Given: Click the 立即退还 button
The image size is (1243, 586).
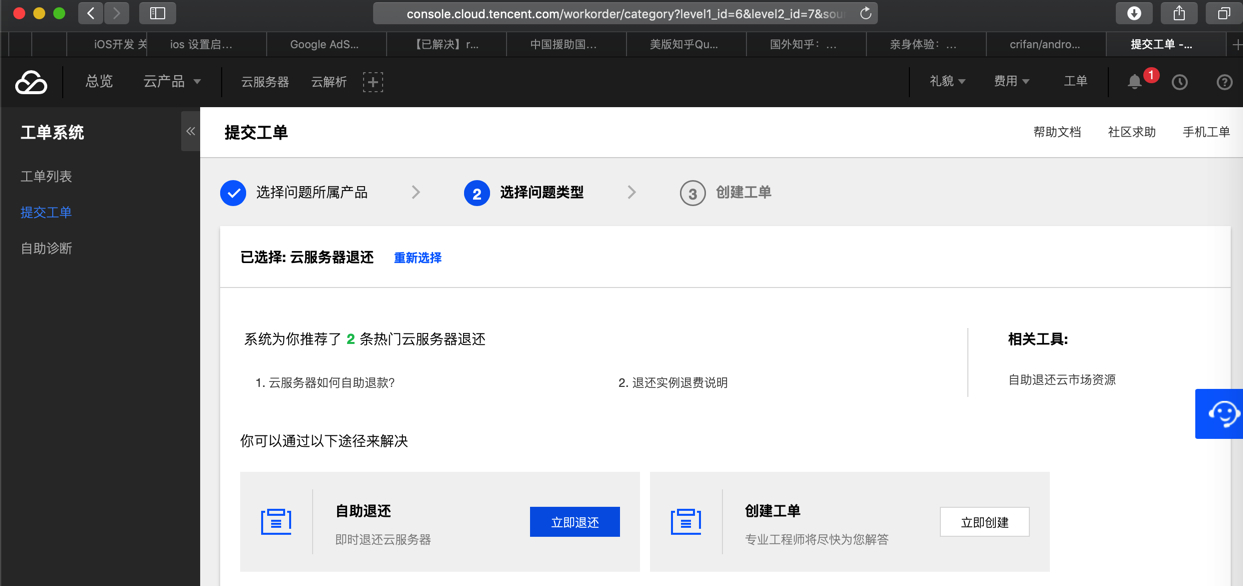Looking at the screenshot, I should [575, 522].
